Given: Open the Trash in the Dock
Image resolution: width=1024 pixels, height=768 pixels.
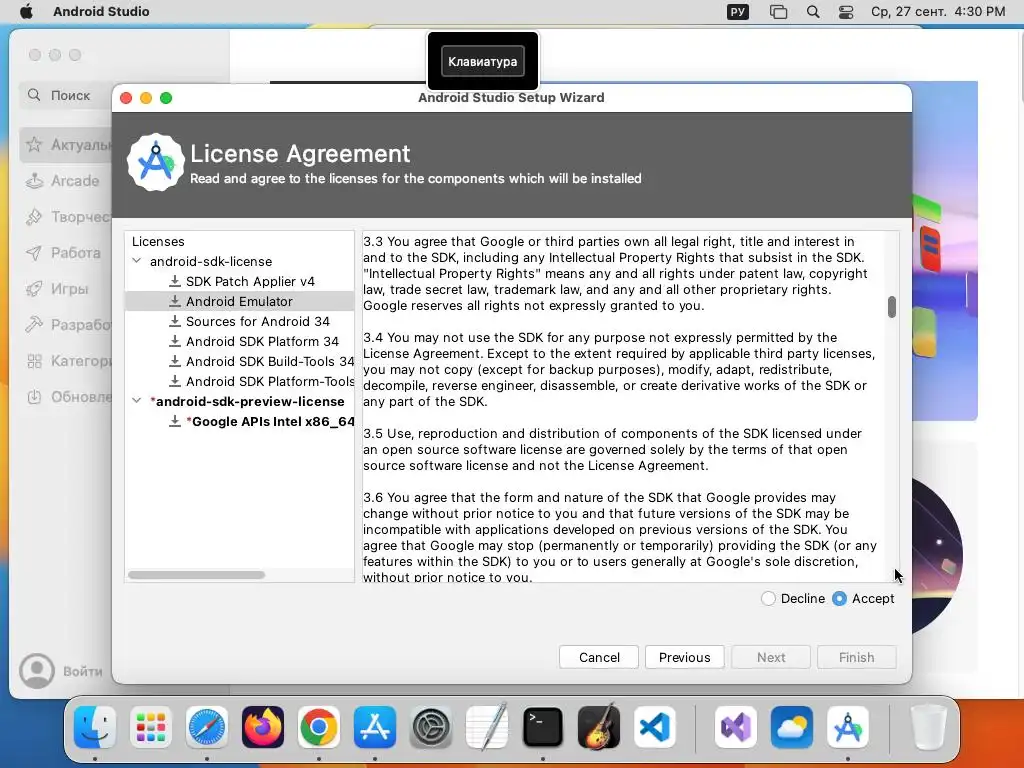Looking at the screenshot, I should 928,727.
